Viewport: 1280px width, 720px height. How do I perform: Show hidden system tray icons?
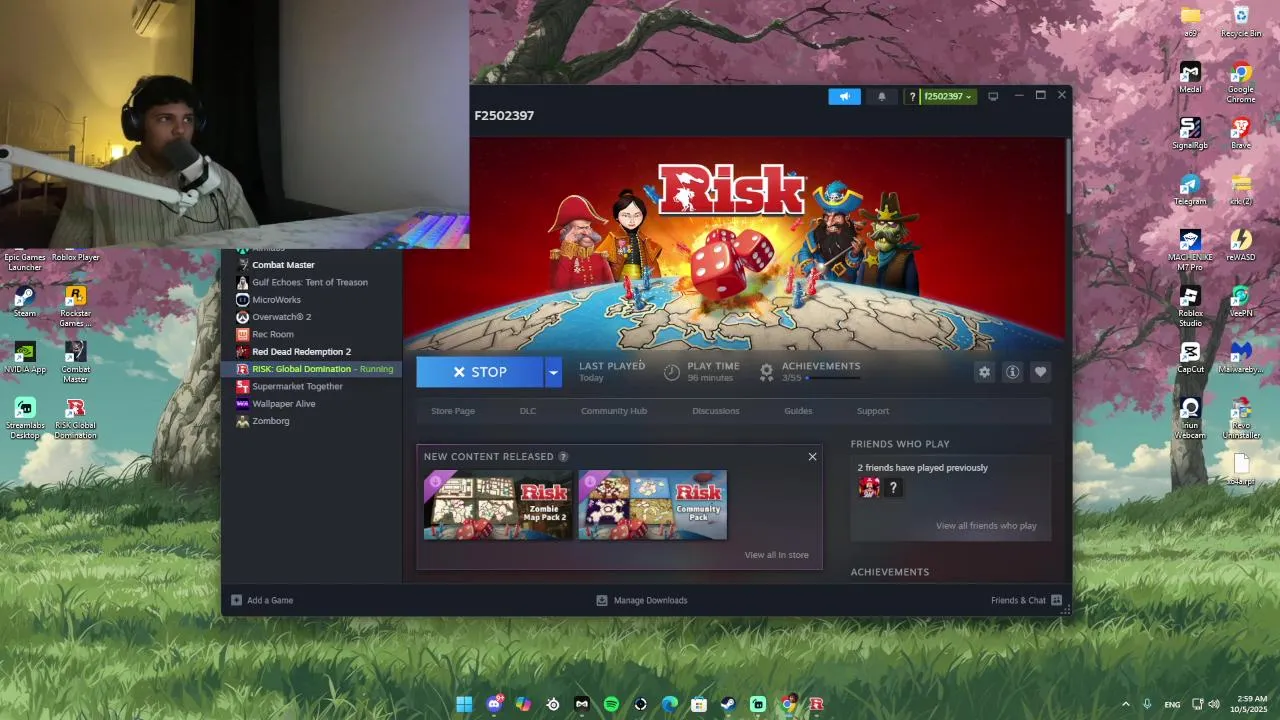pyautogui.click(x=1126, y=704)
